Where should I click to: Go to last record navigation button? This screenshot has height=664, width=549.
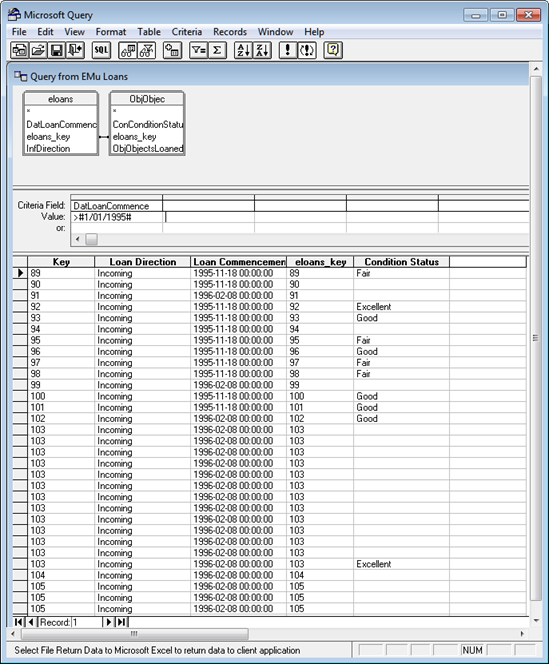coord(121,622)
